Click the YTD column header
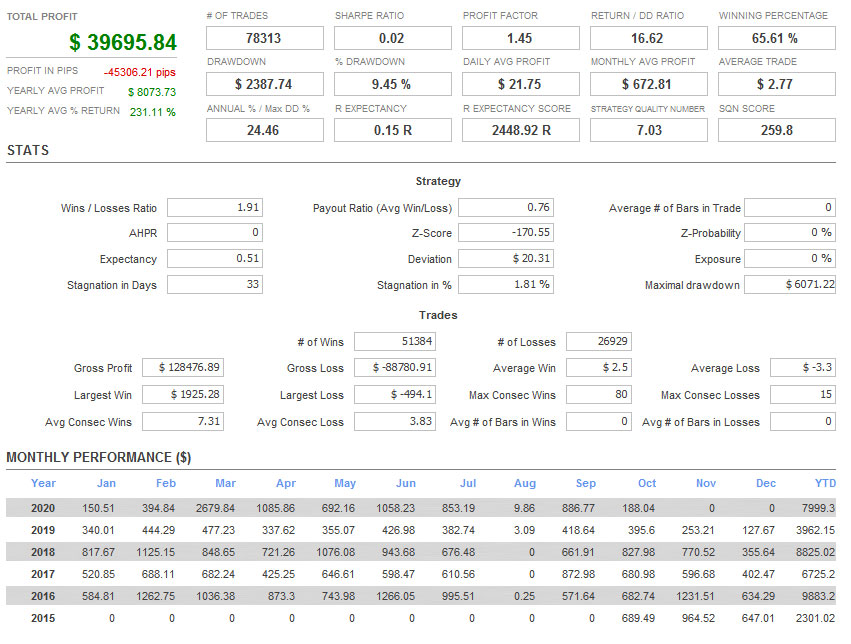The width and height of the screenshot is (851, 644). click(x=825, y=483)
